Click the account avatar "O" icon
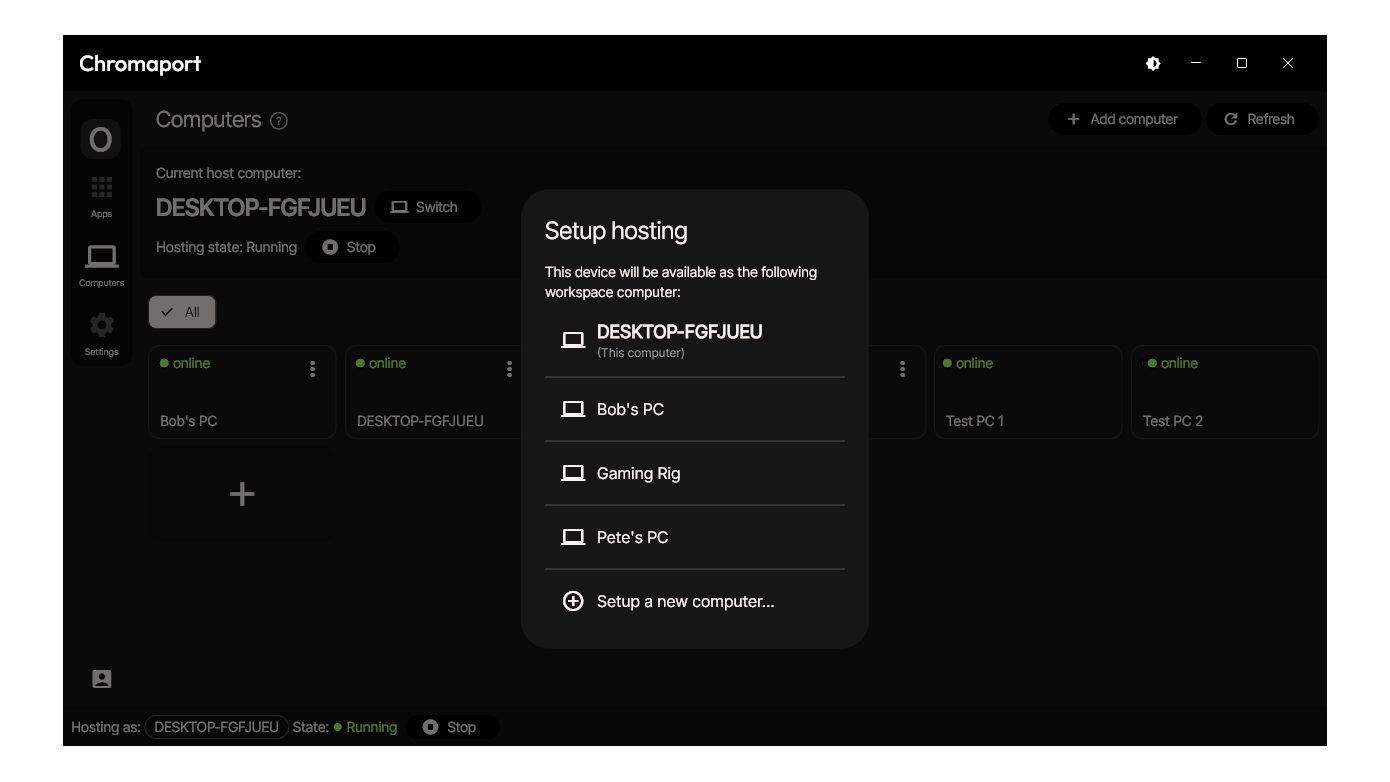The image size is (1390, 782). point(101,139)
